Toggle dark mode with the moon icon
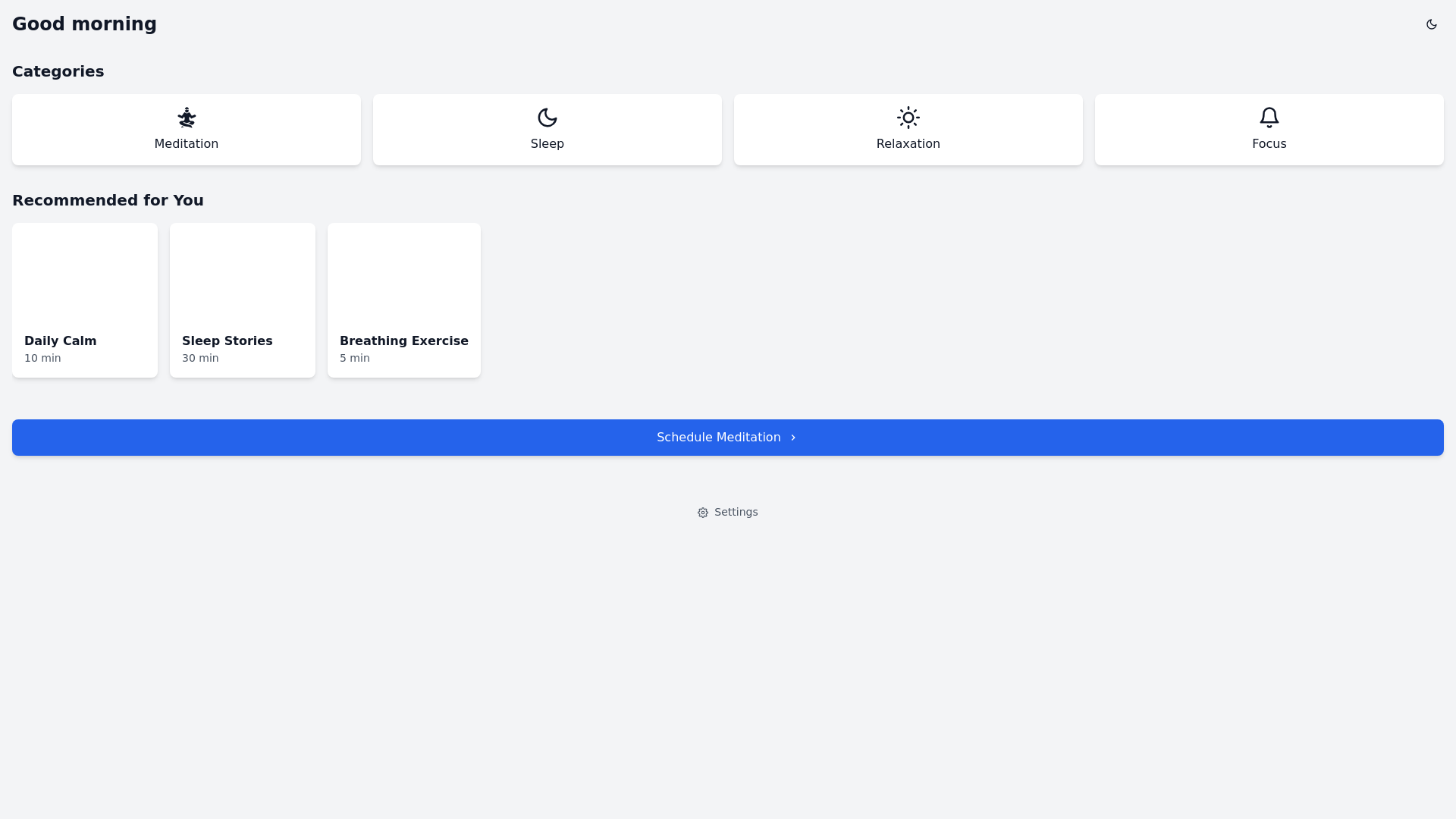Image resolution: width=1456 pixels, height=819 pixels. tap(1431, 24)
